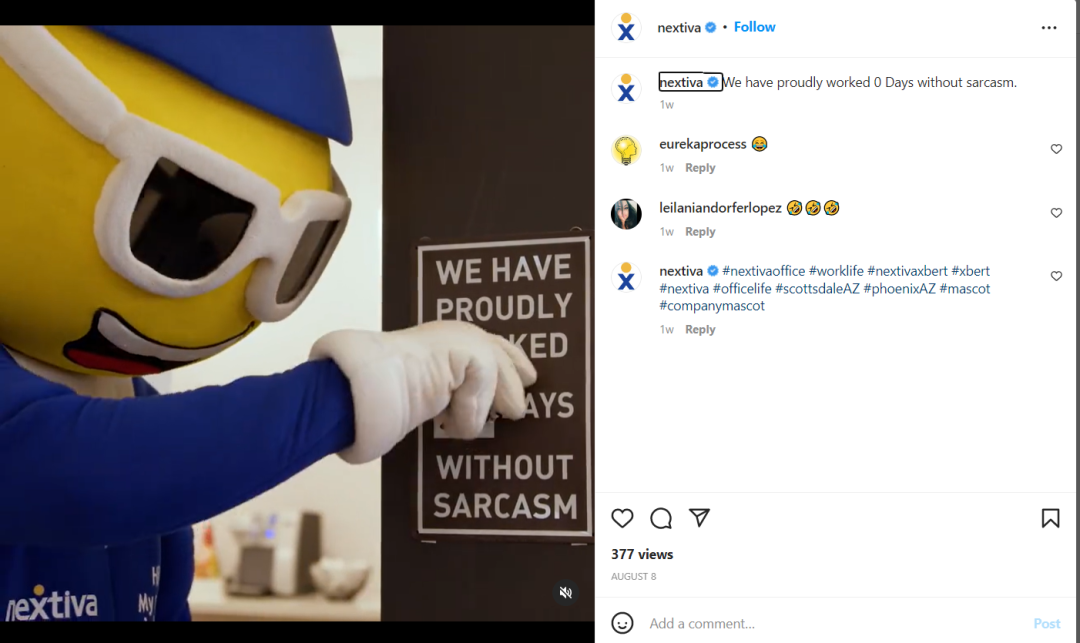Open the #nextivaoffice hashtag

763,271
